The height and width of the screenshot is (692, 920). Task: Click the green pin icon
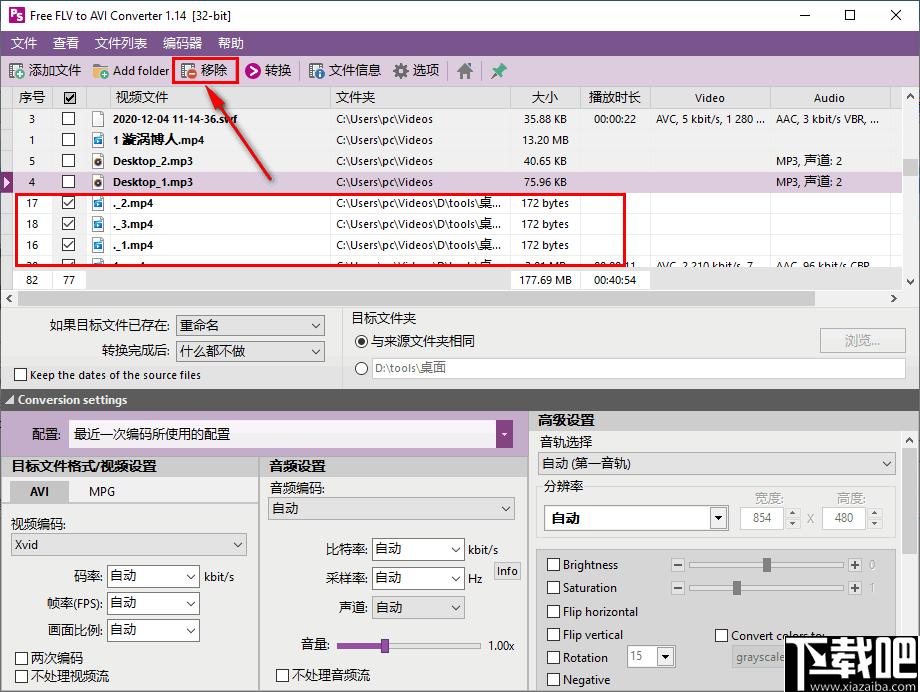[499, 71]
